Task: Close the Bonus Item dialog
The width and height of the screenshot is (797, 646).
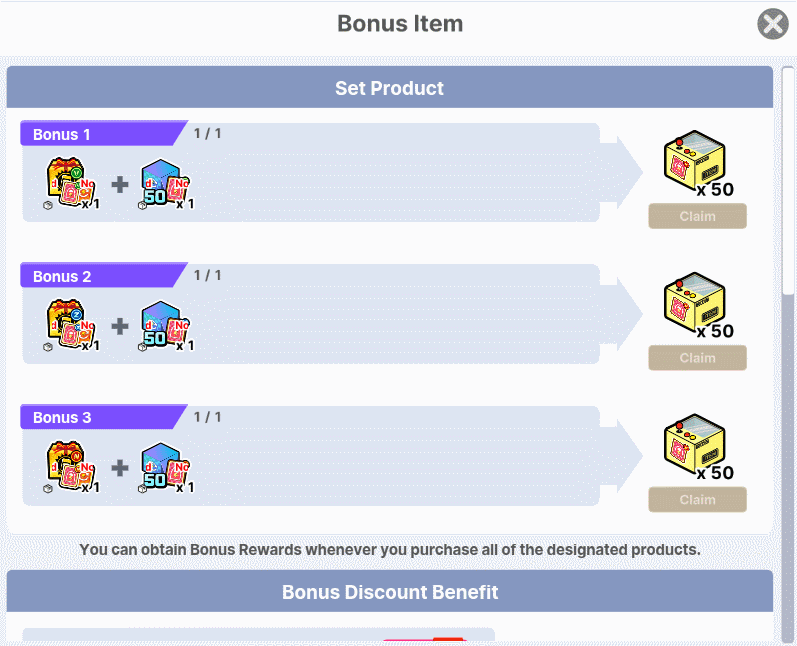Action: [x=773, y=24]
